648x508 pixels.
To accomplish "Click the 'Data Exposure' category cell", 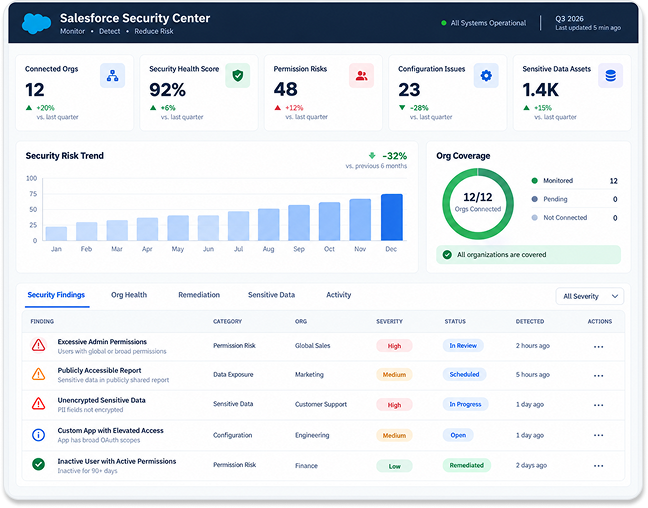I will [233, 374].
